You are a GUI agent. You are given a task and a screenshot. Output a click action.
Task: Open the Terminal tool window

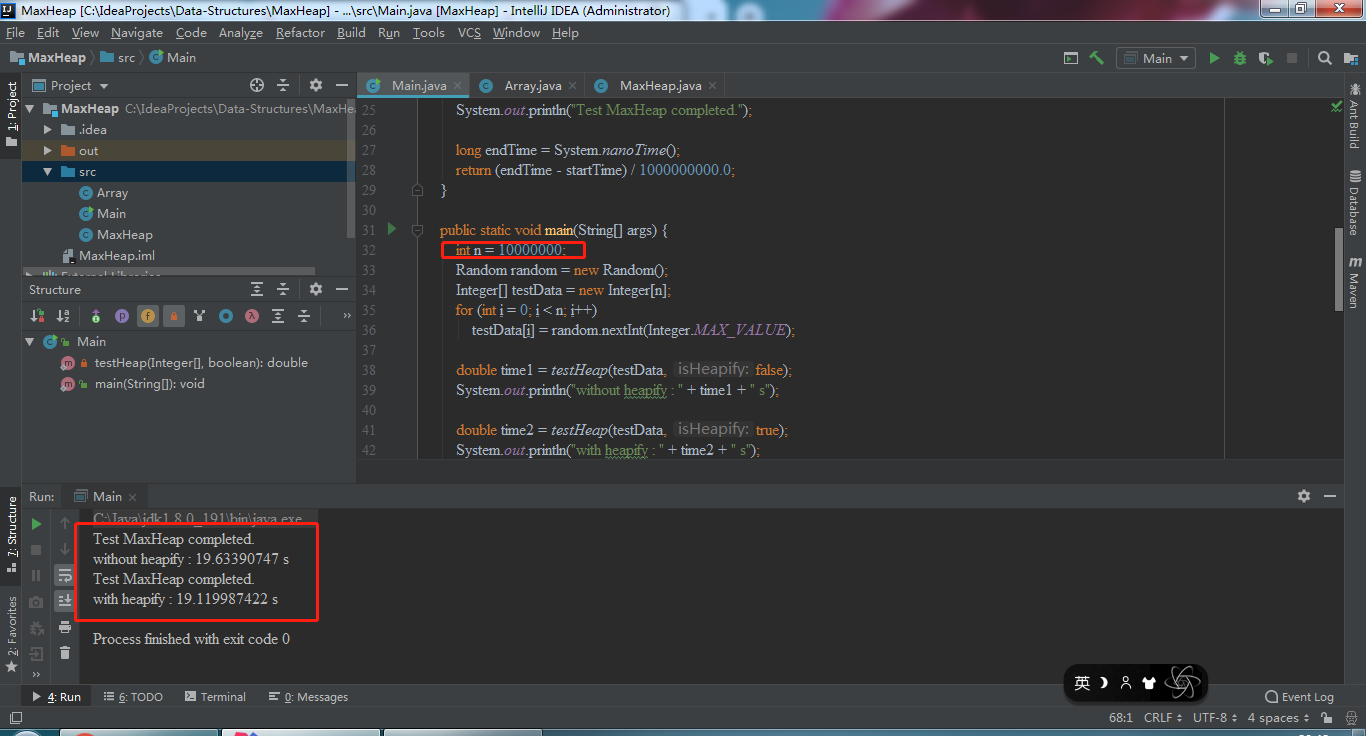[x=213, y=697]
